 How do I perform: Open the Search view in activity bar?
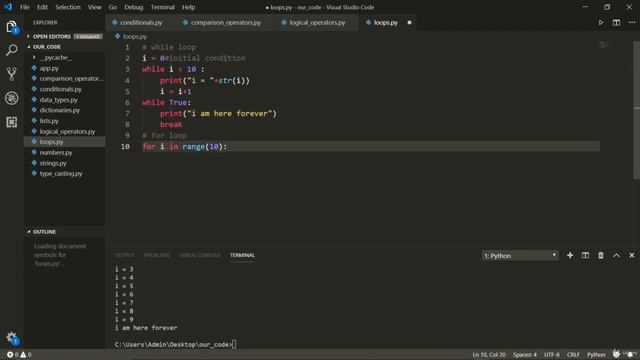[11, 50]
